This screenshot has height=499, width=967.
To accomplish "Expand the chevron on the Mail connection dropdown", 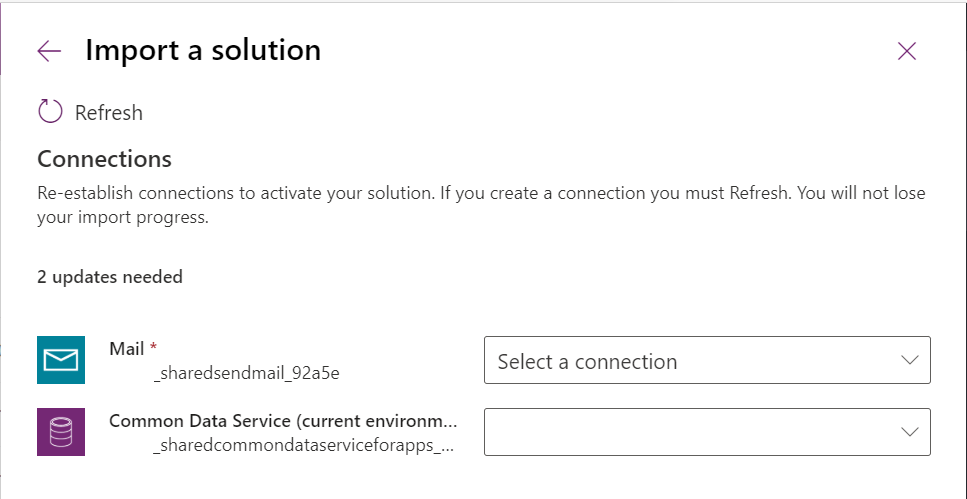I will point(910,360).
